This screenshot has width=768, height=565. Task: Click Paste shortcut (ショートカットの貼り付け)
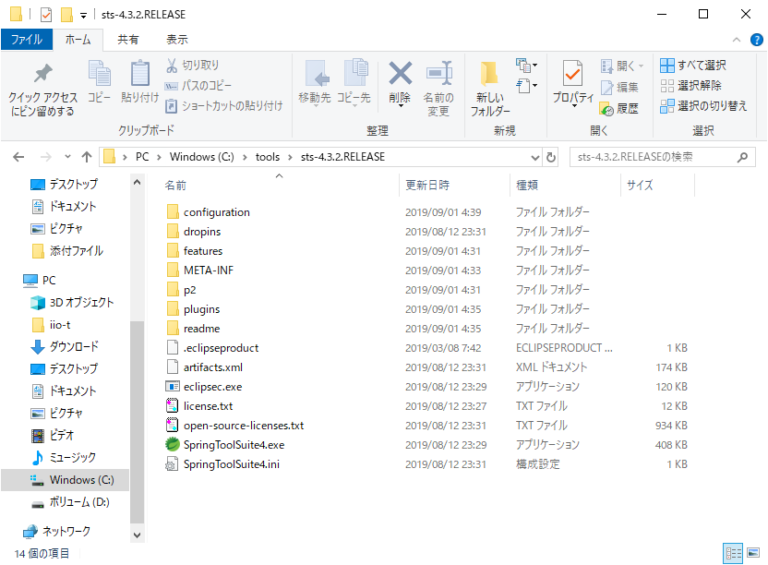click(224, 106)
